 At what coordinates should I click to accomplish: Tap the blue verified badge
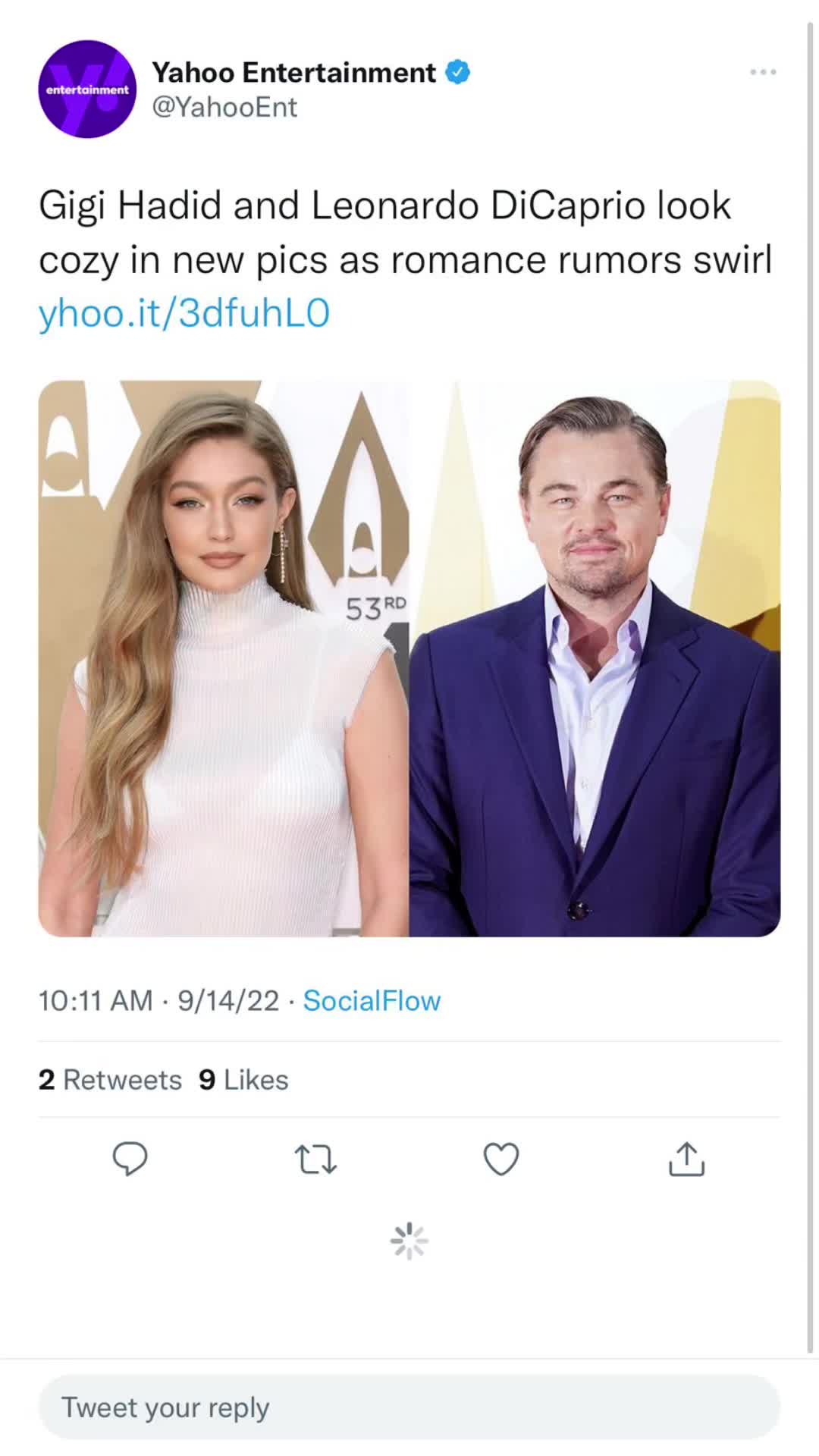pyautogui.click(x=457, y=73)
